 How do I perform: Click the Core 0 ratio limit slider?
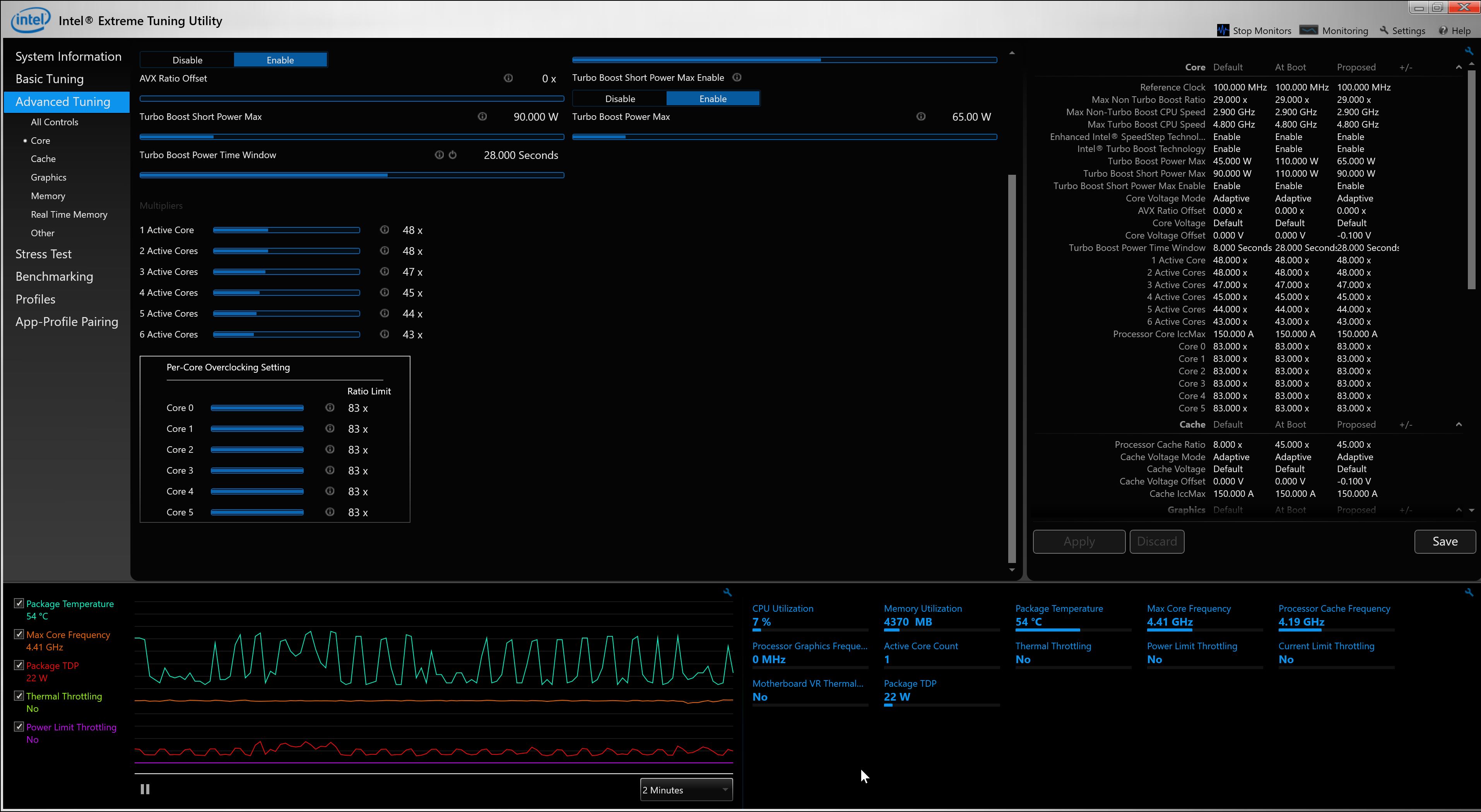pyautogui.click(x=257, y=408)
